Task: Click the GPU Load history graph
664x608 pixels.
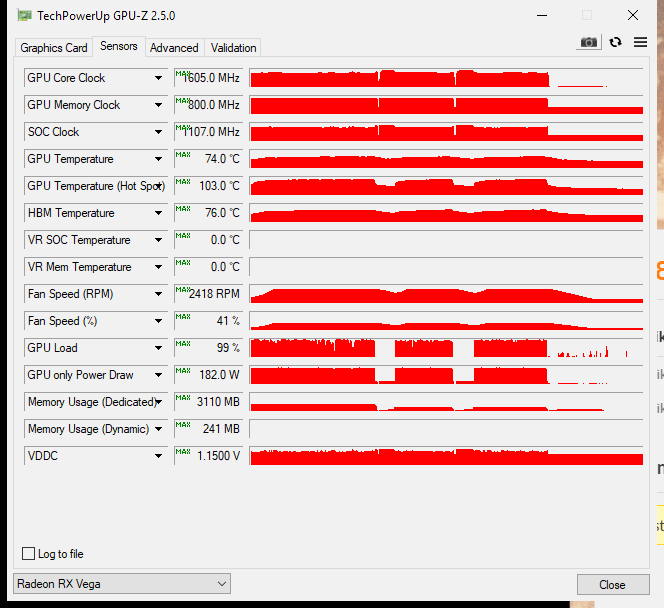Action: click(x=446, y=348)
